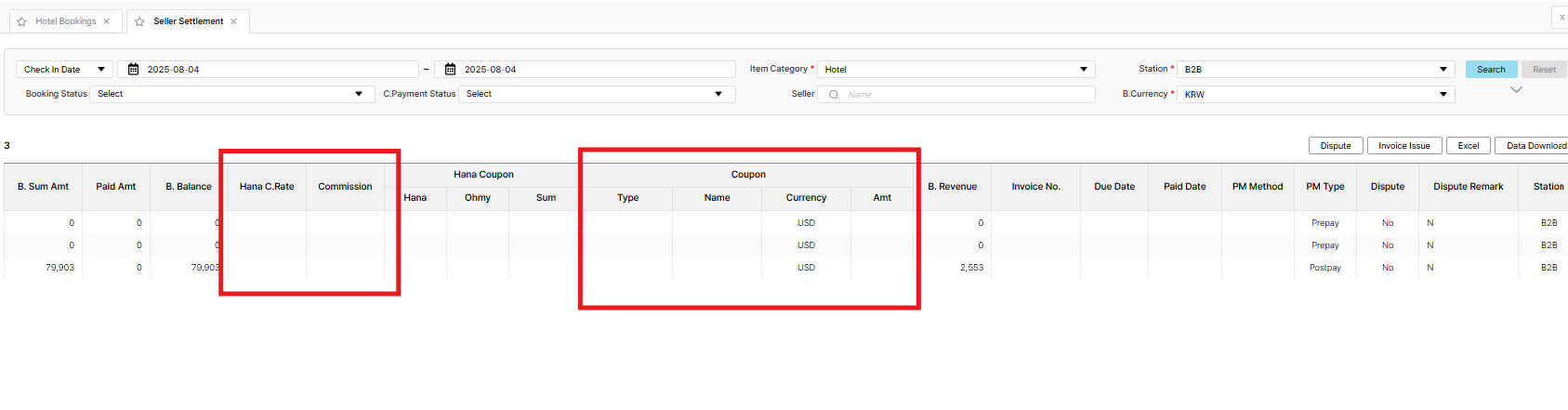The width and height of the screenshot is (1568, 410).
Task: Close the Hotel Bookings tab
Action: (107, 21)
